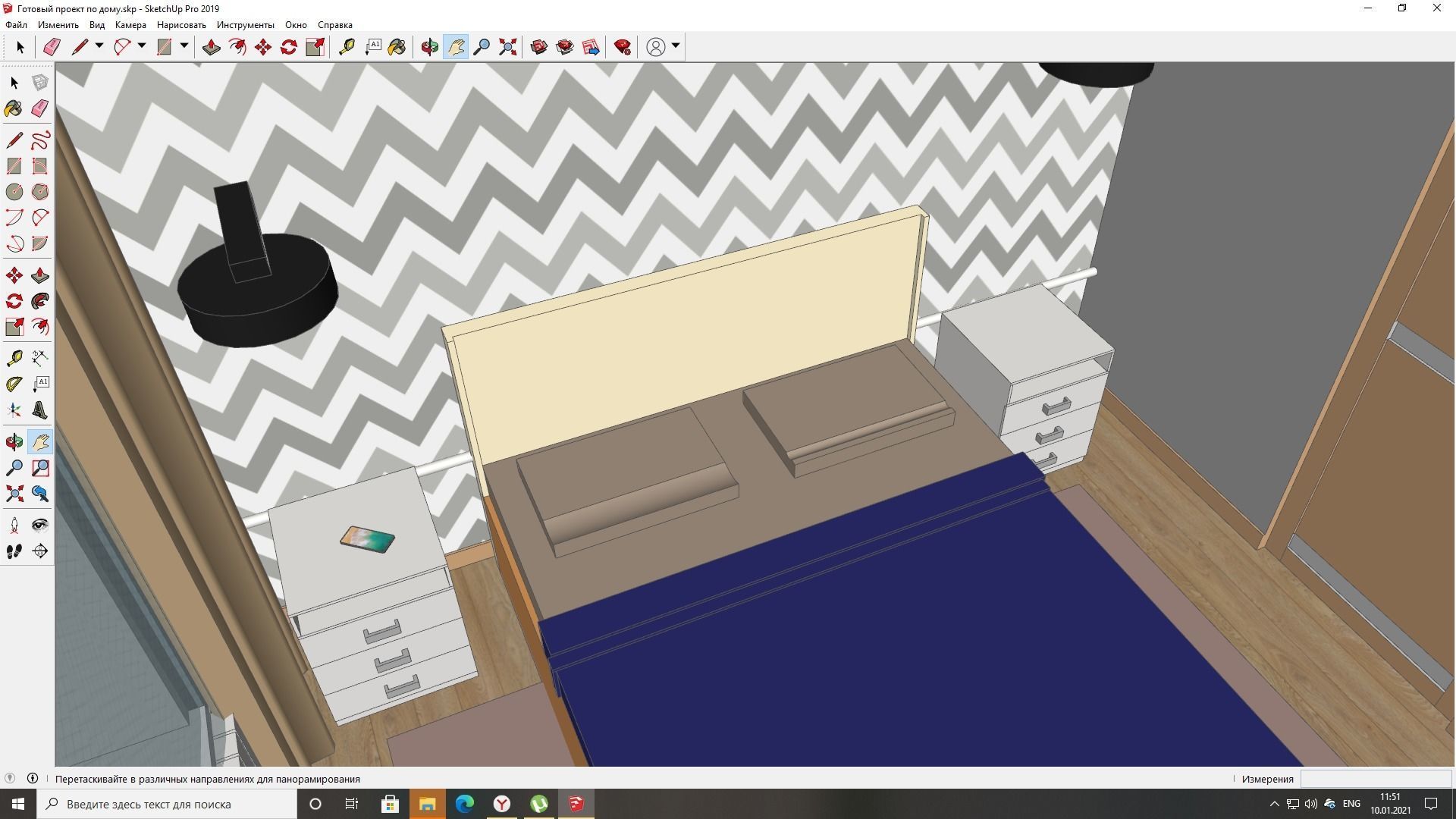Expand the Shapes tool dropdown arrow
Image resolution: width=1456 pixels, height=819 pixels.
tap(184, 46)
